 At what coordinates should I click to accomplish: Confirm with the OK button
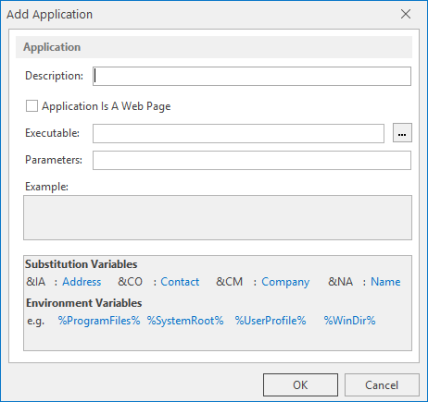(300, 385)
